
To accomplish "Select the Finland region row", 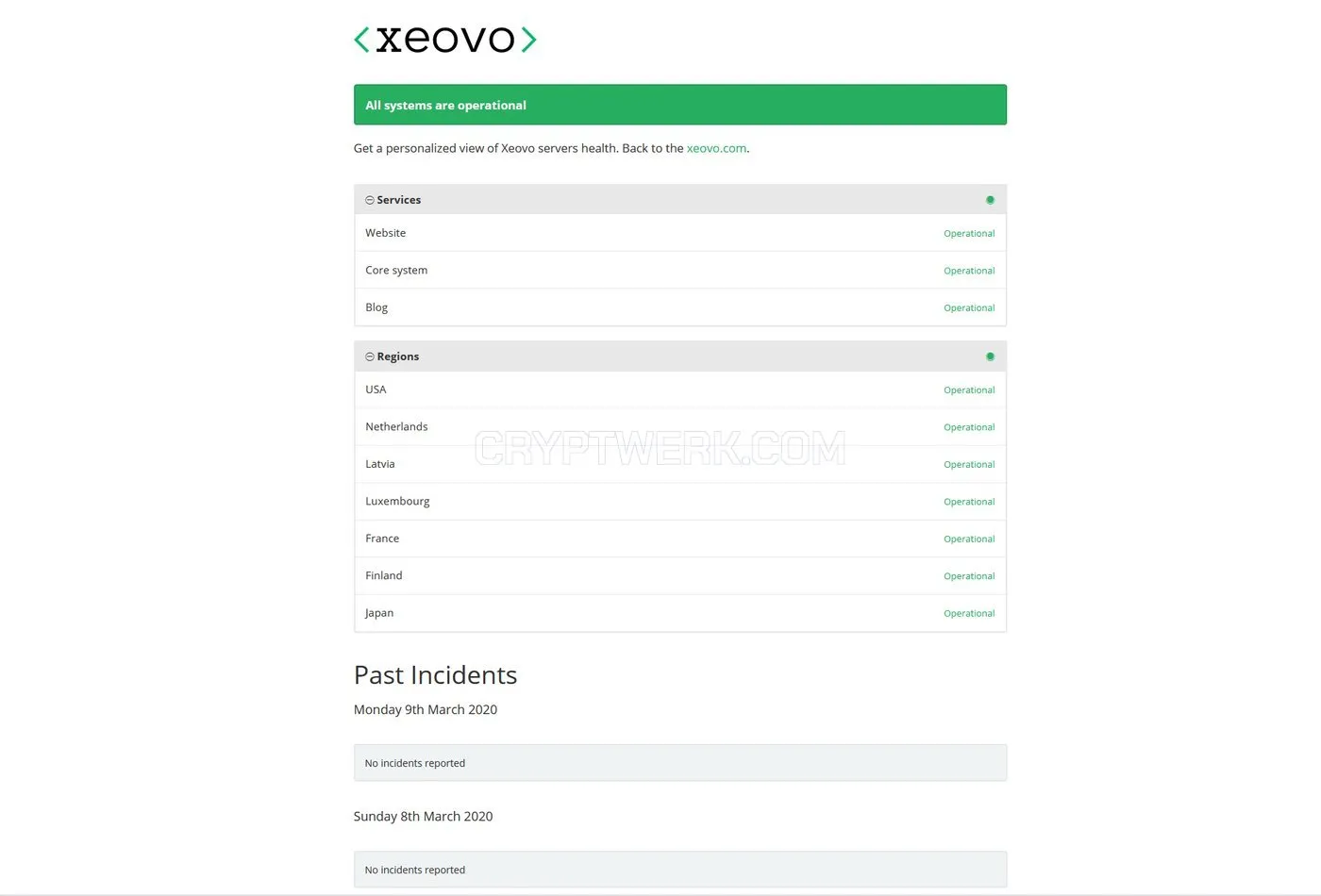I will 680,575.
